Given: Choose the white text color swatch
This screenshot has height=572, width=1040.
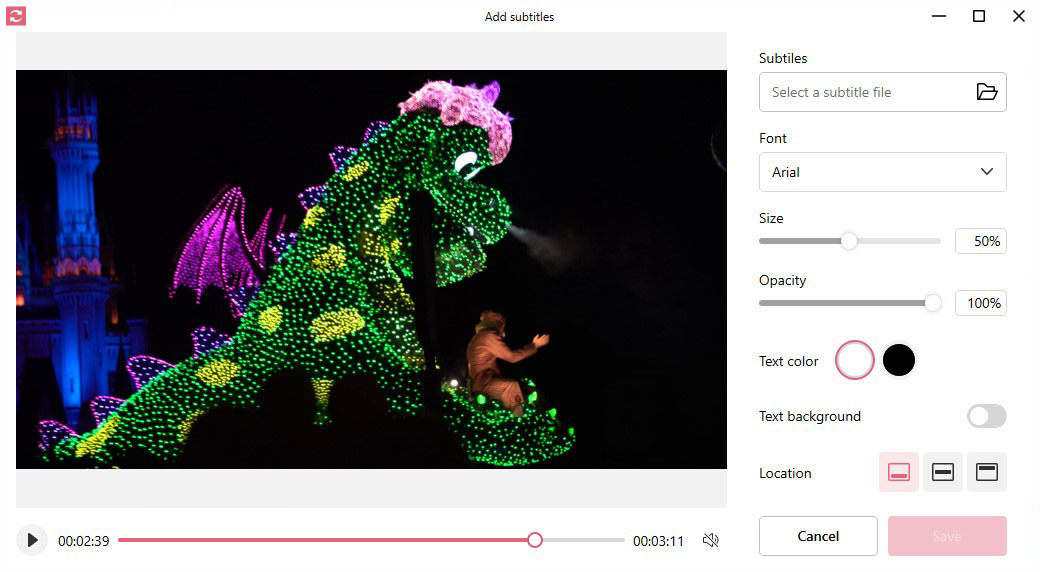Looking at the screenshot, I should [x=854, y=360].
